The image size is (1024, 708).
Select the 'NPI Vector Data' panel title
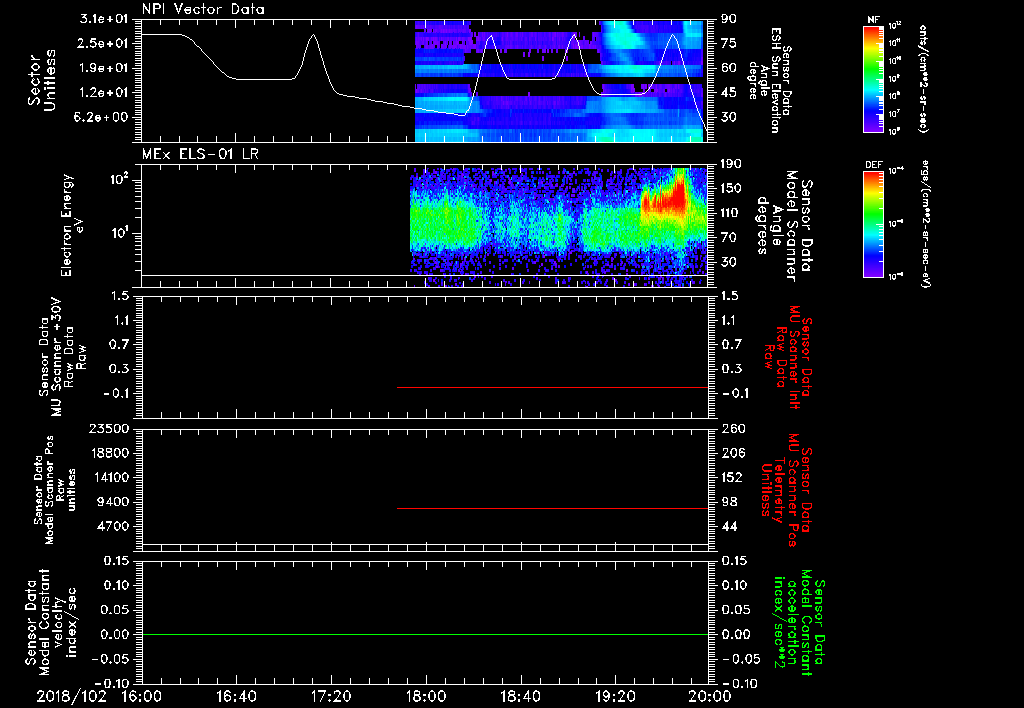[x=203, y=9]
